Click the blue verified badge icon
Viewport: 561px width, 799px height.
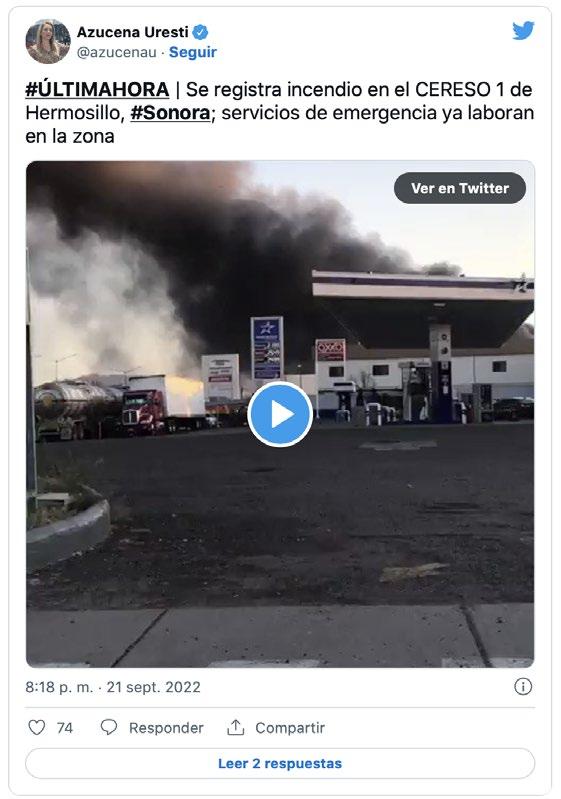[200, 32]
